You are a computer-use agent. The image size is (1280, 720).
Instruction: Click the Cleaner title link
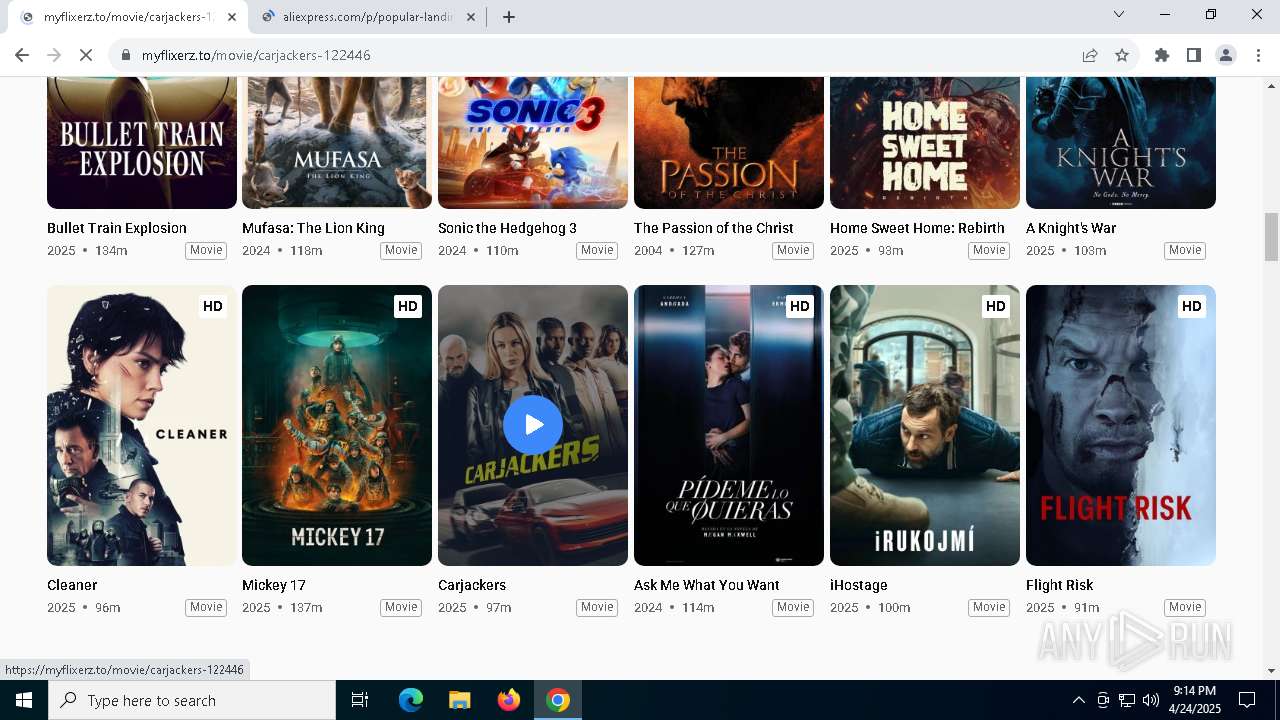(x=72, y=585)
